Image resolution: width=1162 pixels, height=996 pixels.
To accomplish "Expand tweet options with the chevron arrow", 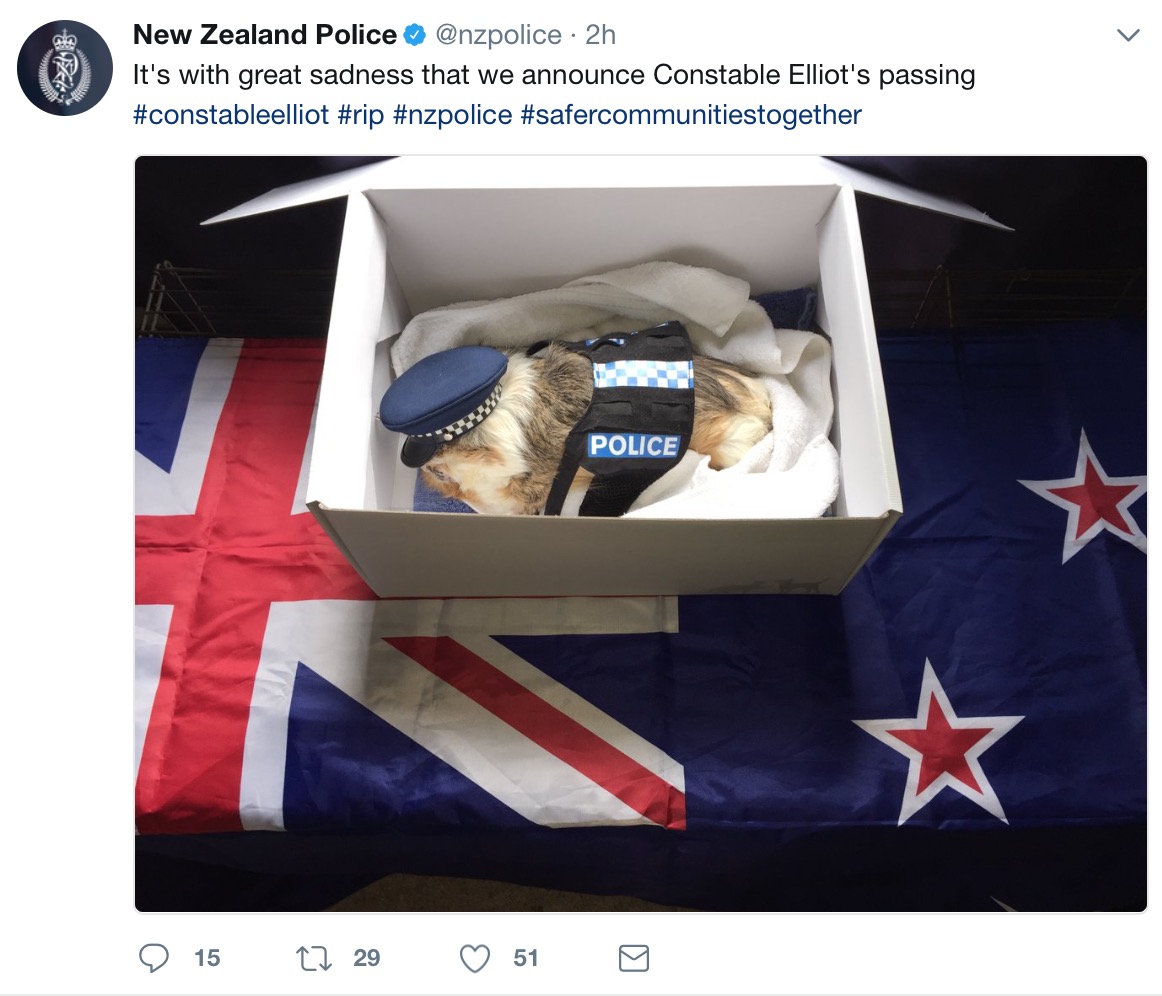I will click(1128, 35).
